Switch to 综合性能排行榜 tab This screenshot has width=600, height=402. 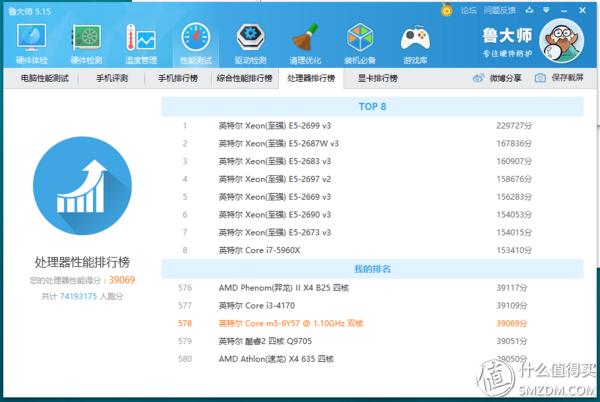244,78
